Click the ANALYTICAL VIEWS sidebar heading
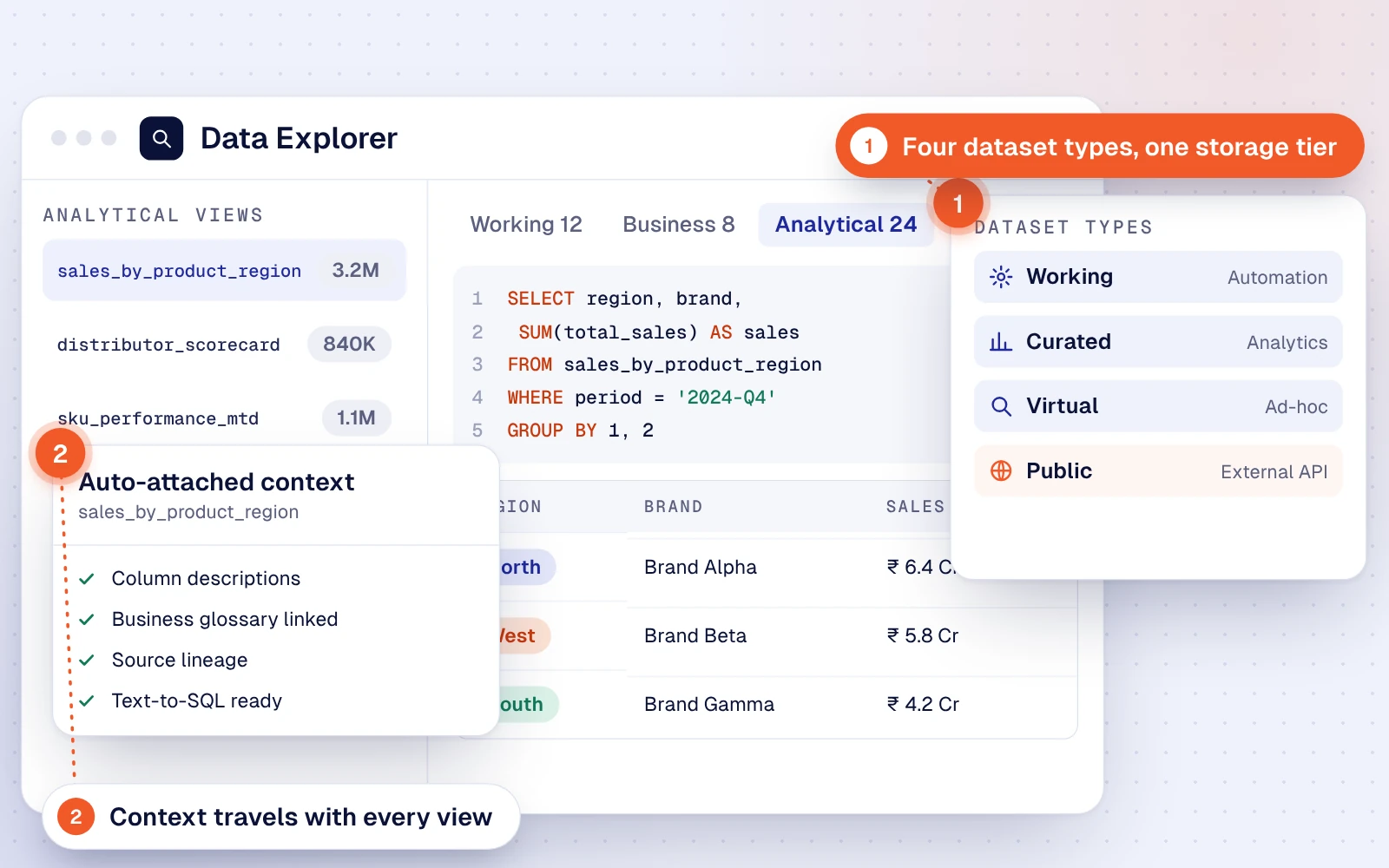 tap(154, 215)
